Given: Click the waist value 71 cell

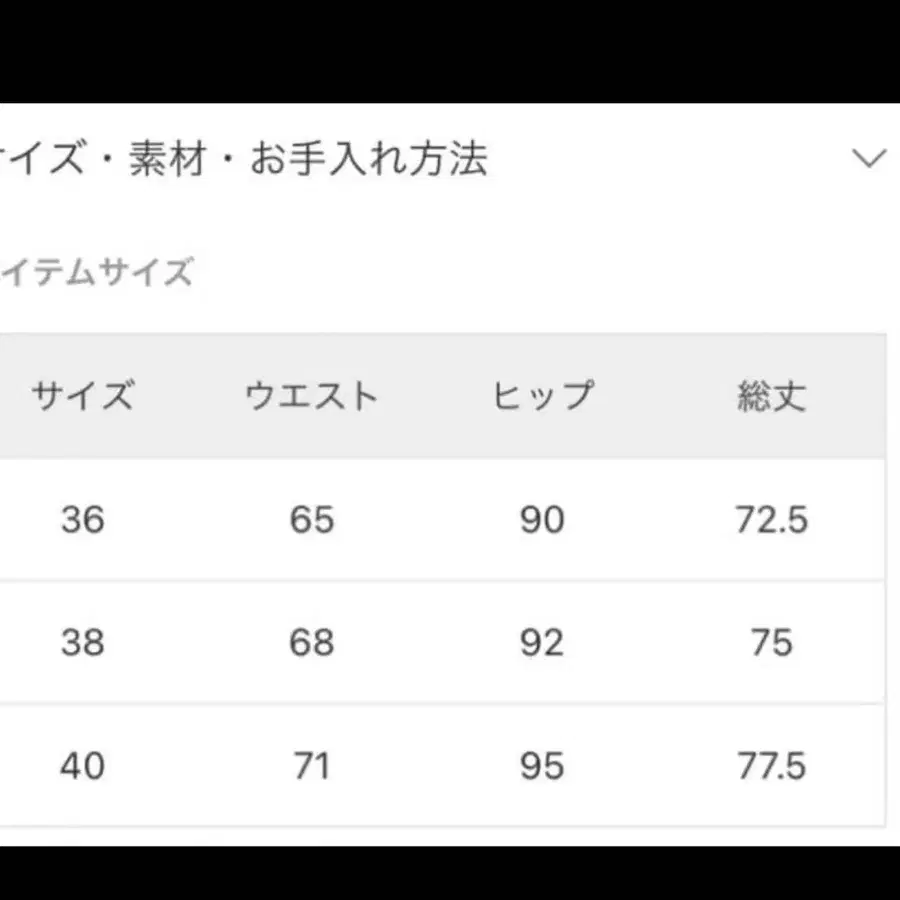Looking at the screenshot, I should [312, 766].
